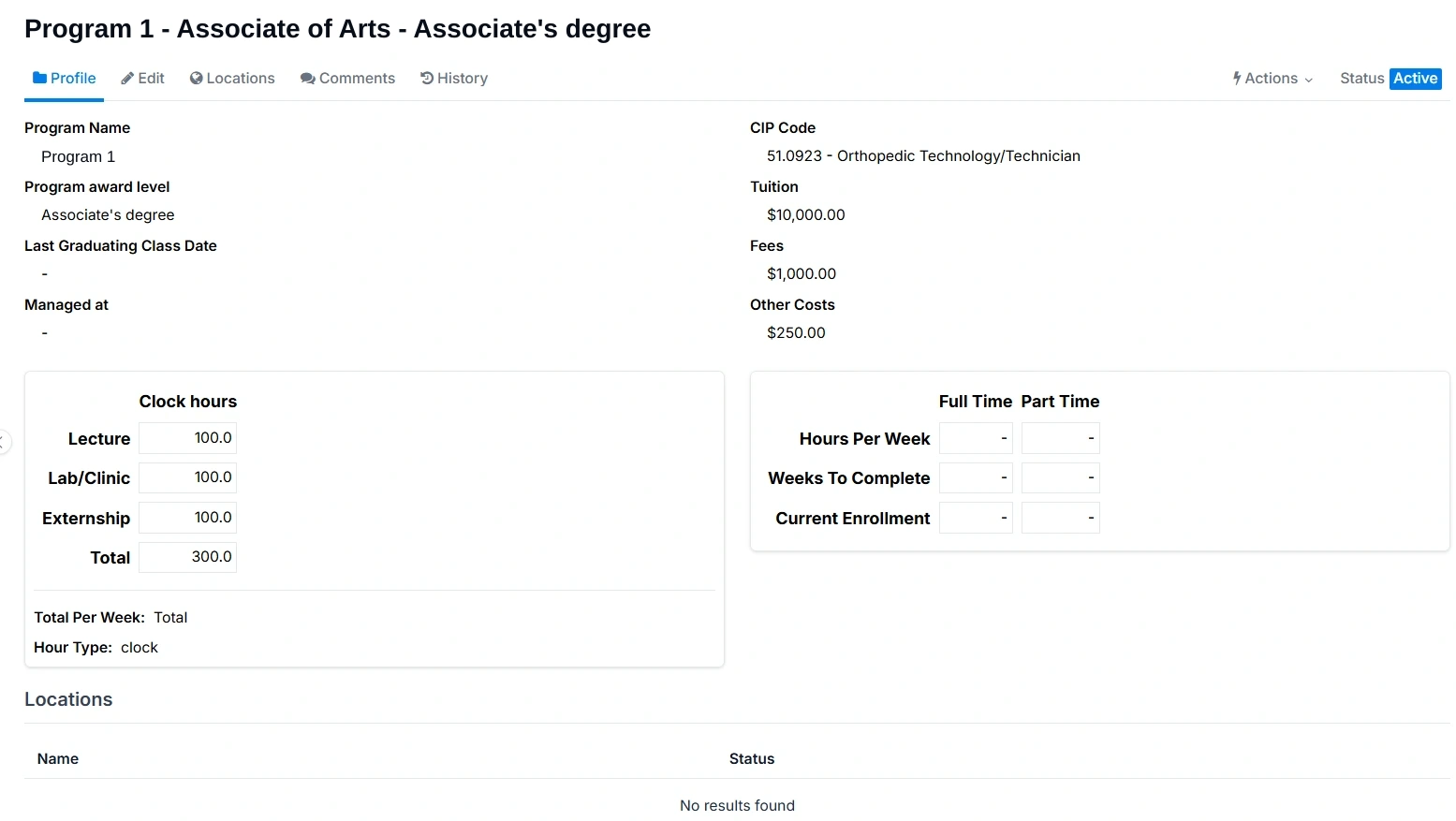View the Comments tab

(347, 79)
